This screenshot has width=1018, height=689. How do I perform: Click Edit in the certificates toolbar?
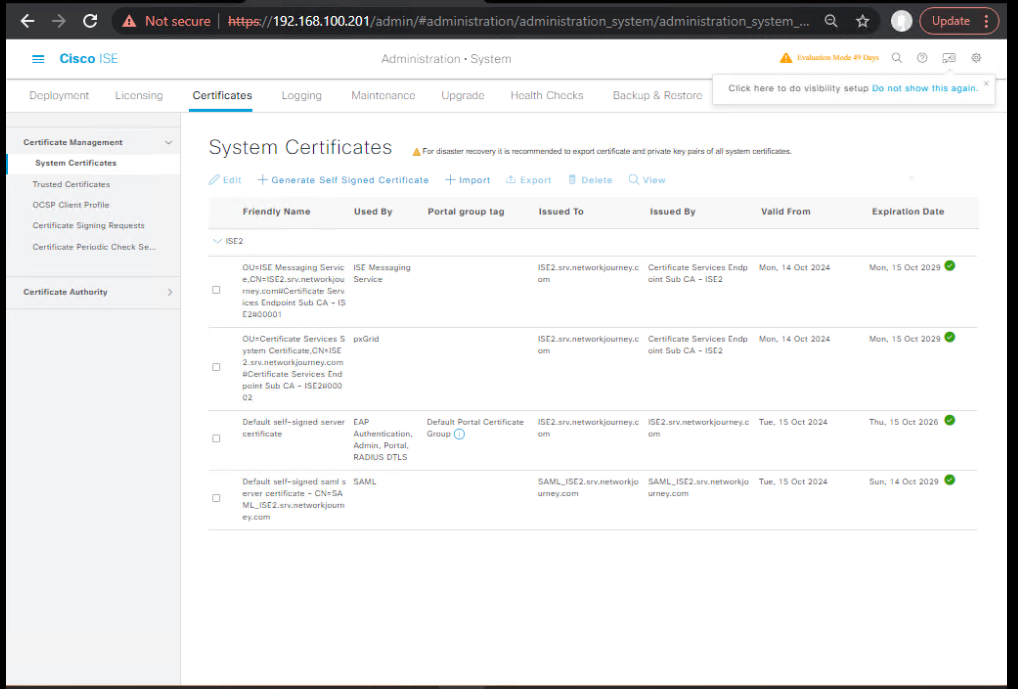pyautogui.click(x=225, y=180)
